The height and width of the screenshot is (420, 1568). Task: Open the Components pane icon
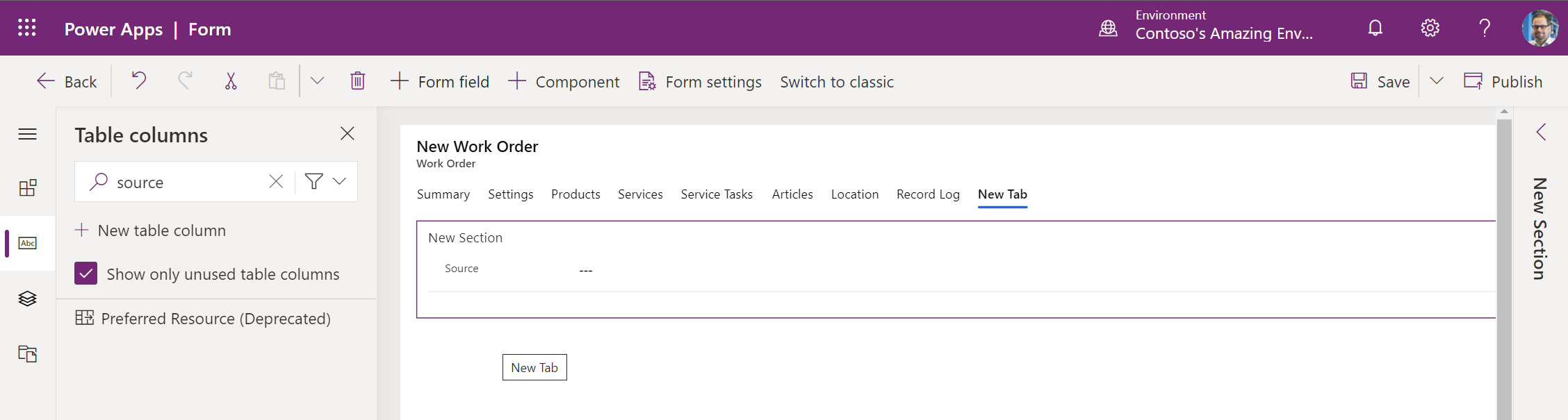click(28, 187)
